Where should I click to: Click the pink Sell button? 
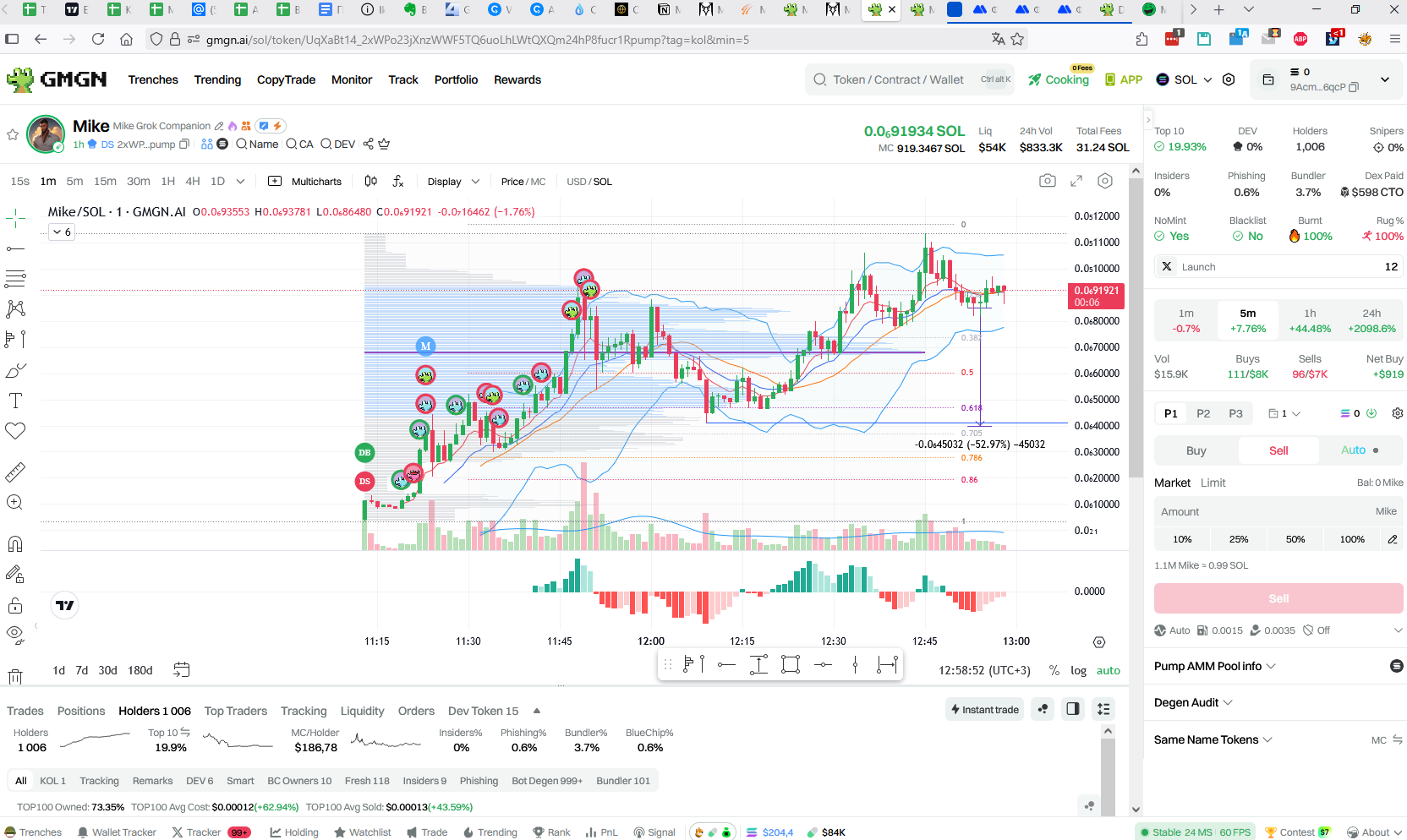click(1278, 598)
